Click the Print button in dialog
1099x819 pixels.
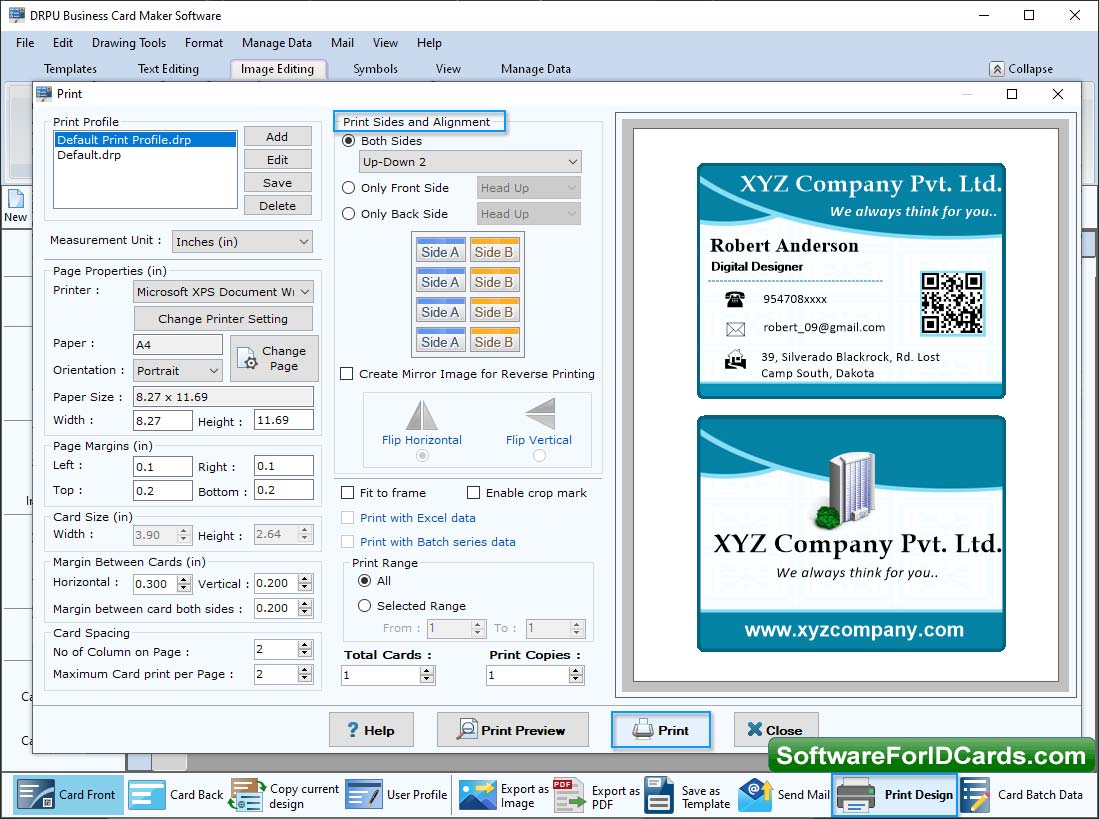click(x=661, y=730)
